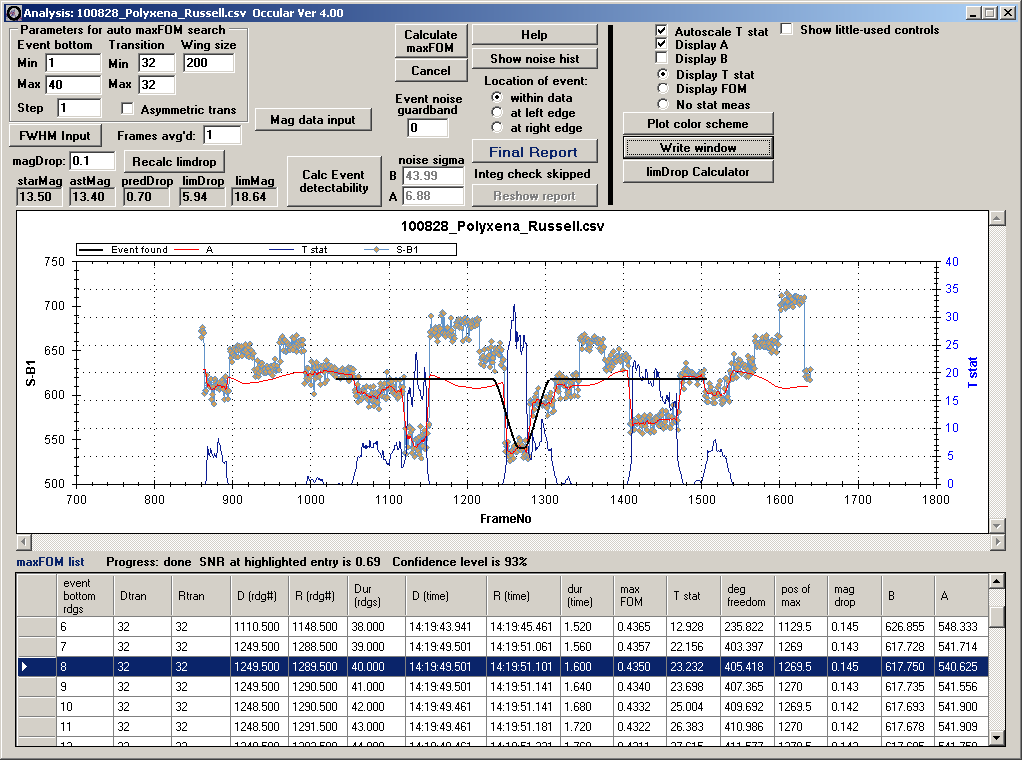Open the Final Report
This screenshot has width=1022, height=760.
point(534,152)
